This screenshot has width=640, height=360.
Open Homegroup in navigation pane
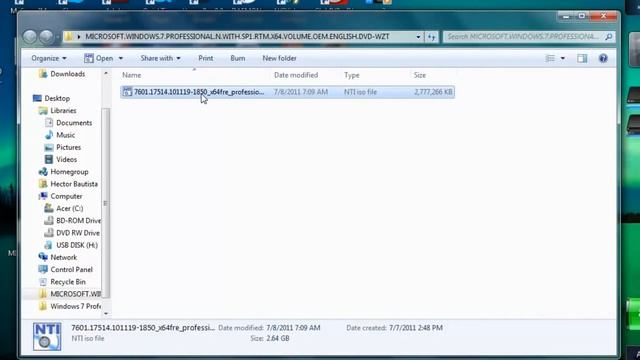point(69,172)
